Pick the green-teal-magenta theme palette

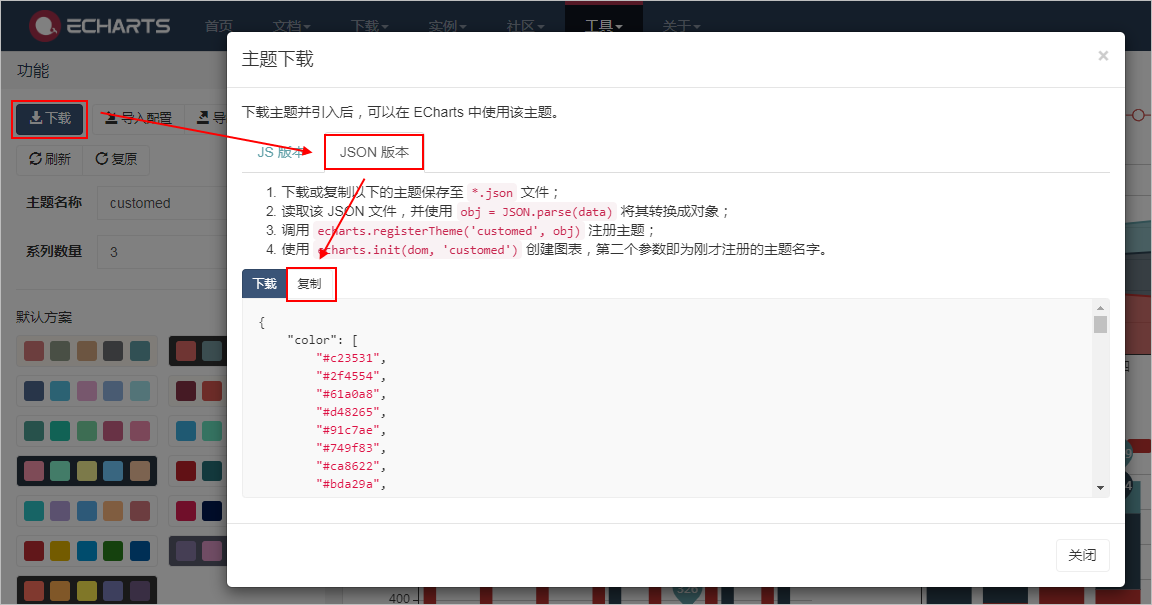coord(87,431)
